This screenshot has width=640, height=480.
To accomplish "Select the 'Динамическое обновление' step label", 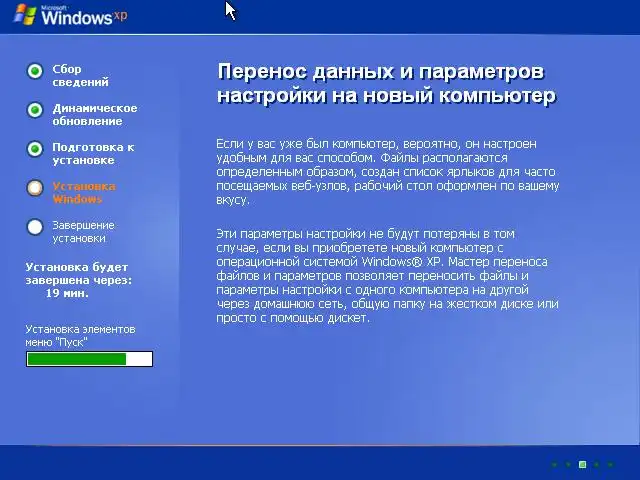I will point(95,115).
